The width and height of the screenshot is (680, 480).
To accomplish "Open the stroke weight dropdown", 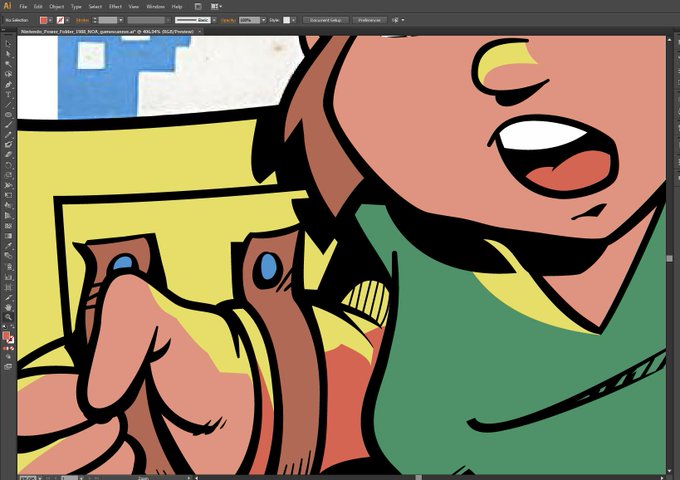I will coord(121,20).
